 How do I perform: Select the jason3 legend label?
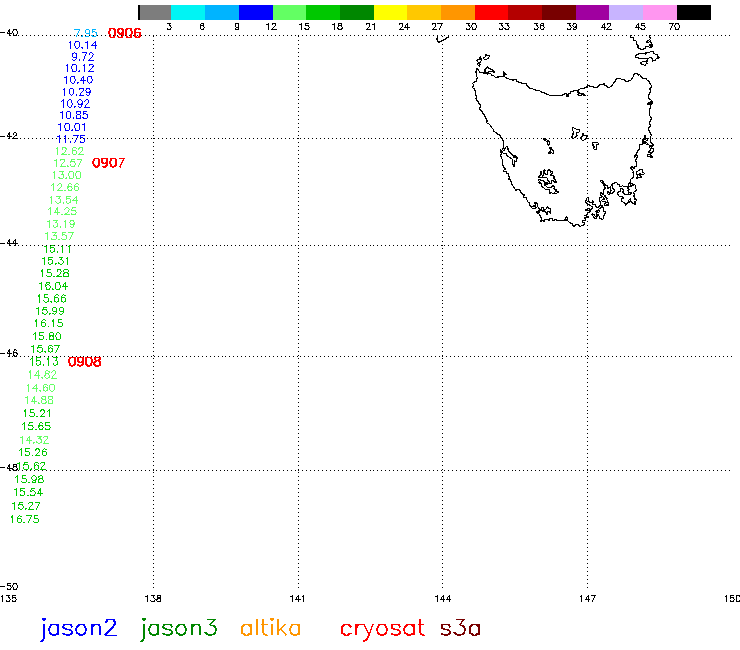coord(179,629)
